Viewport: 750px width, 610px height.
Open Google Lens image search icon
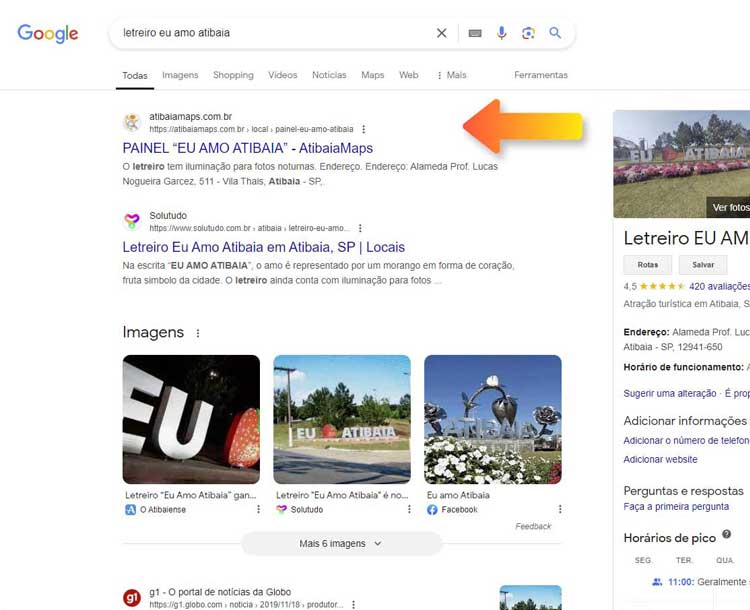point(528,33)
